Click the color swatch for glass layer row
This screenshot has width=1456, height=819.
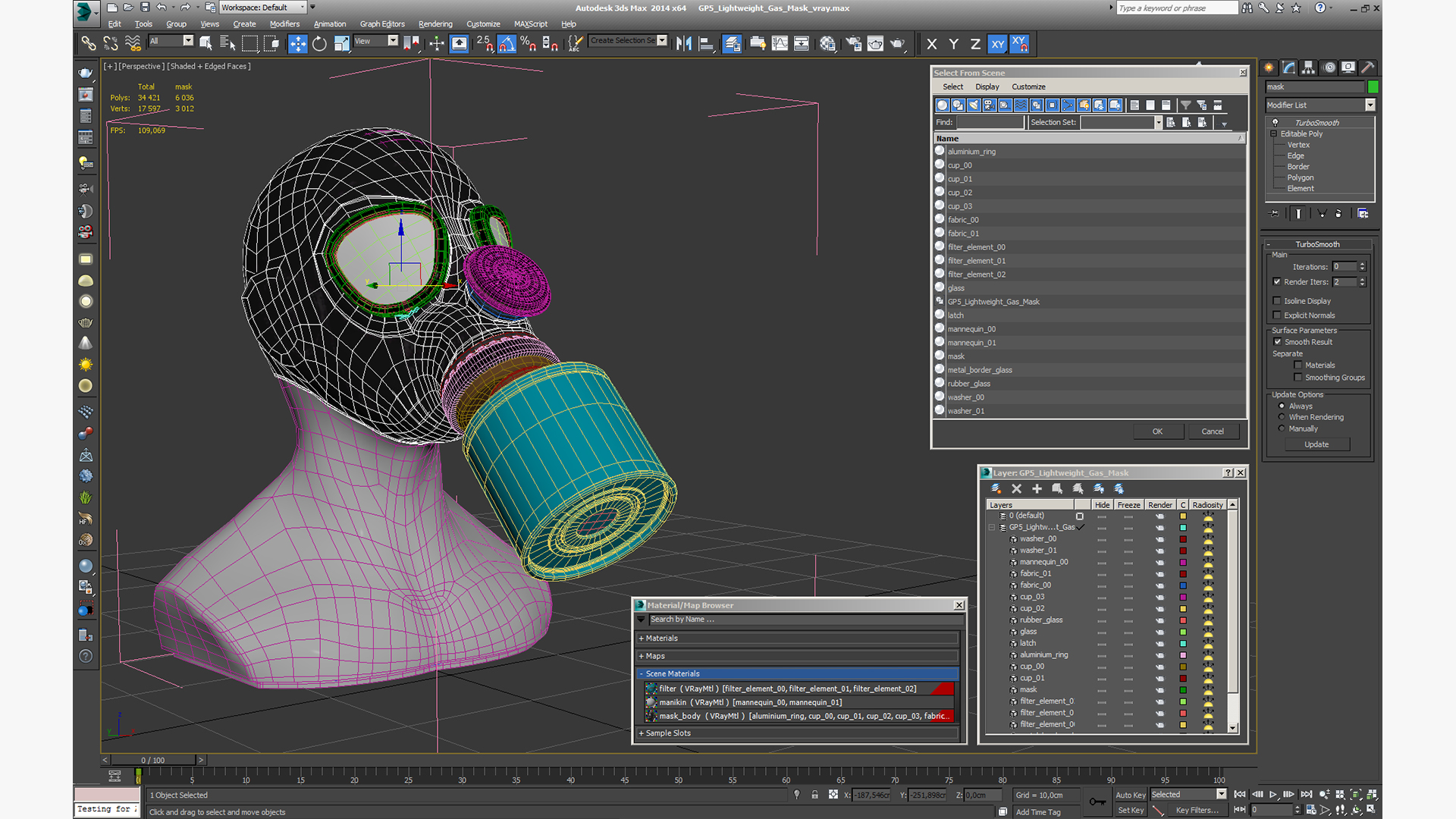(x=1182, y=632)
